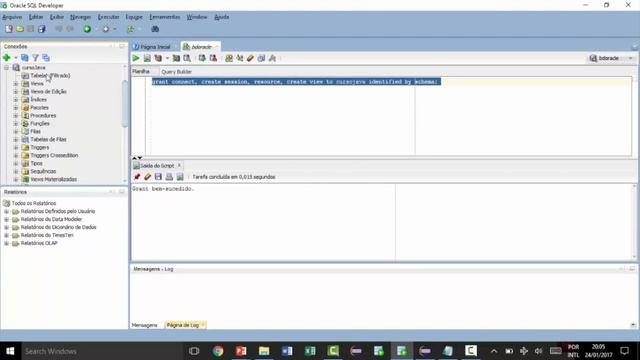Image resolution: width=640 pixels, height=360 pixels.
Task: Collapse the cursoJava connection node
Action: coord(7,68)
